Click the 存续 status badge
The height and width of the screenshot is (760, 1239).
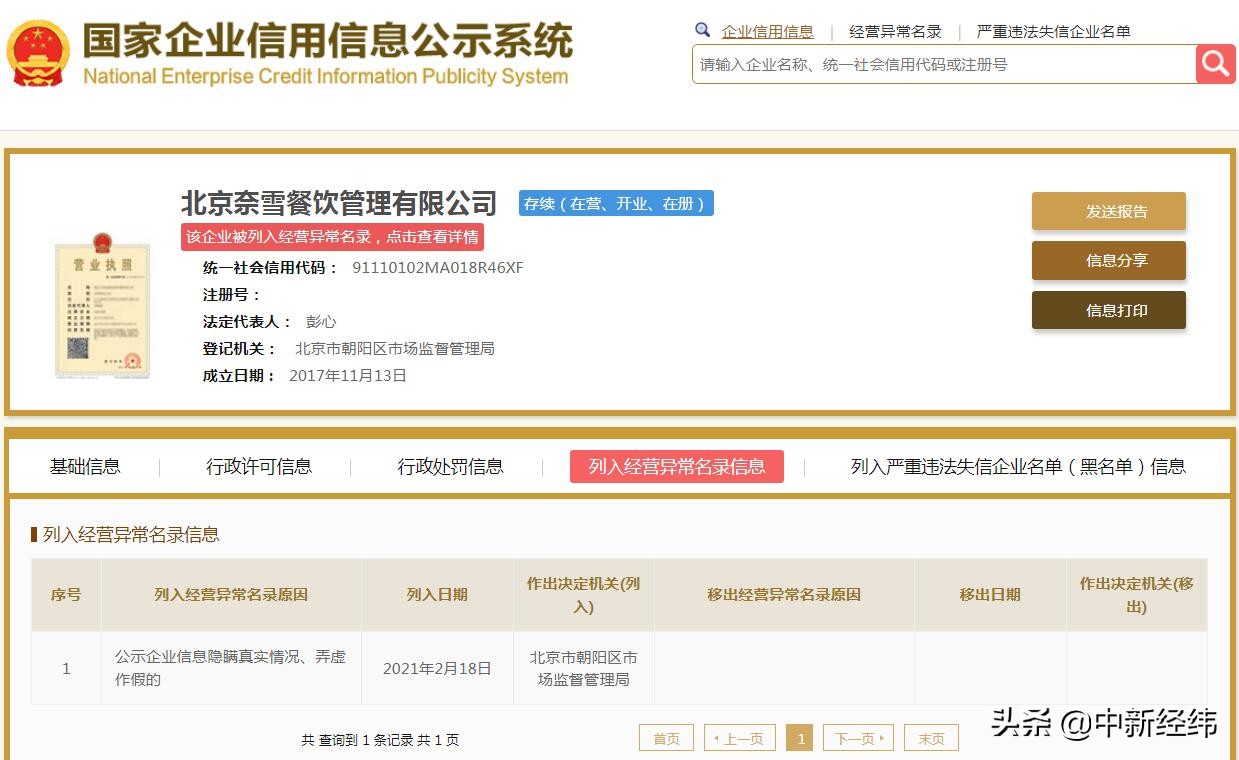point(616,203)
